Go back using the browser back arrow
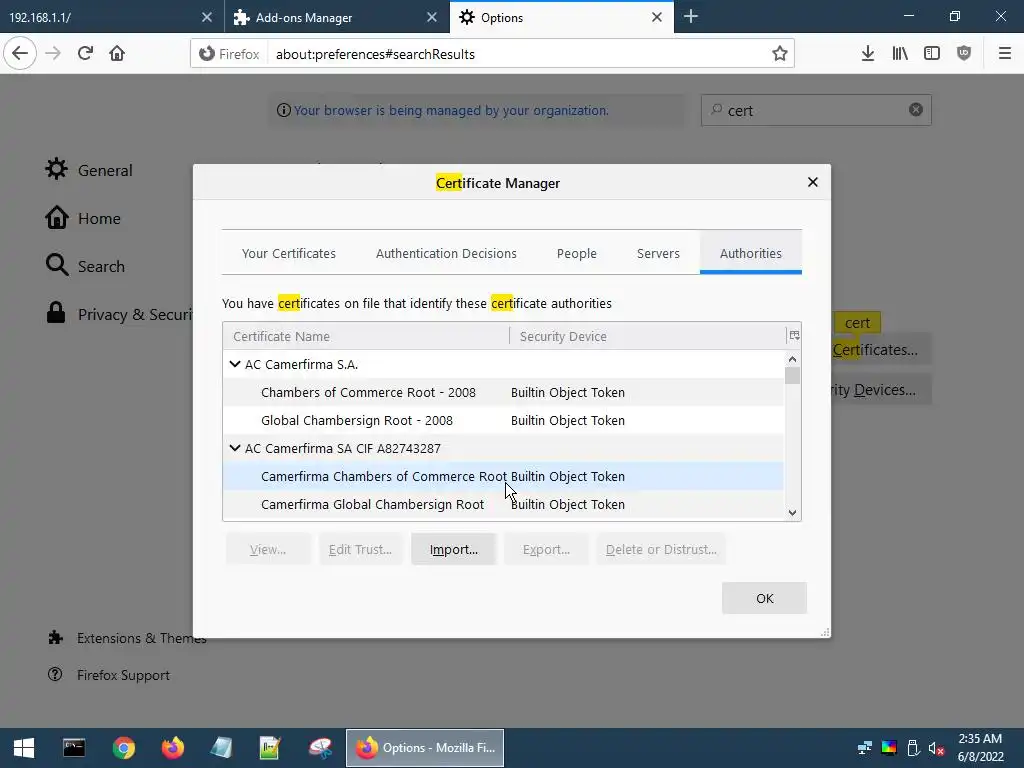Image resolution: width=1024 pixels, height=768 pixels. [x=20, y=54]
